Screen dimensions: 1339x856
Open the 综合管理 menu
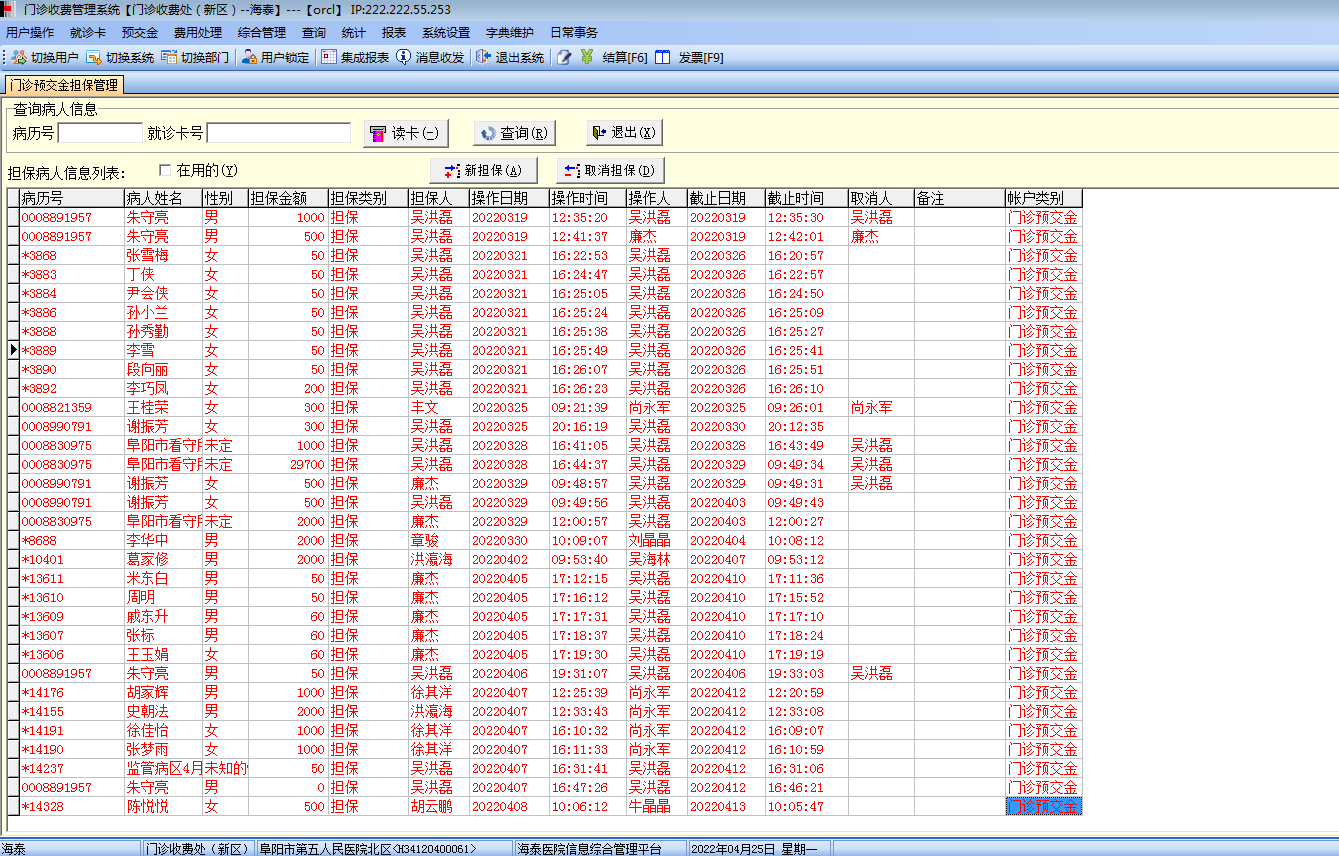[x=261, y=33]
